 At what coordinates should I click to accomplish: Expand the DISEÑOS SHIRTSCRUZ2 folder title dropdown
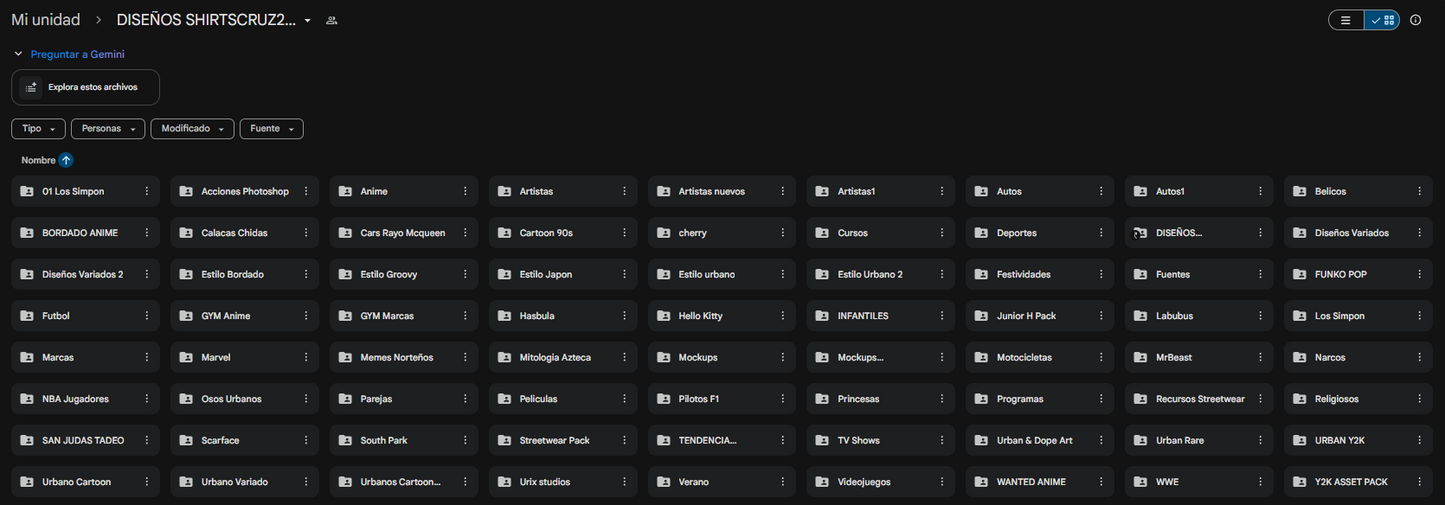(307, 21)
